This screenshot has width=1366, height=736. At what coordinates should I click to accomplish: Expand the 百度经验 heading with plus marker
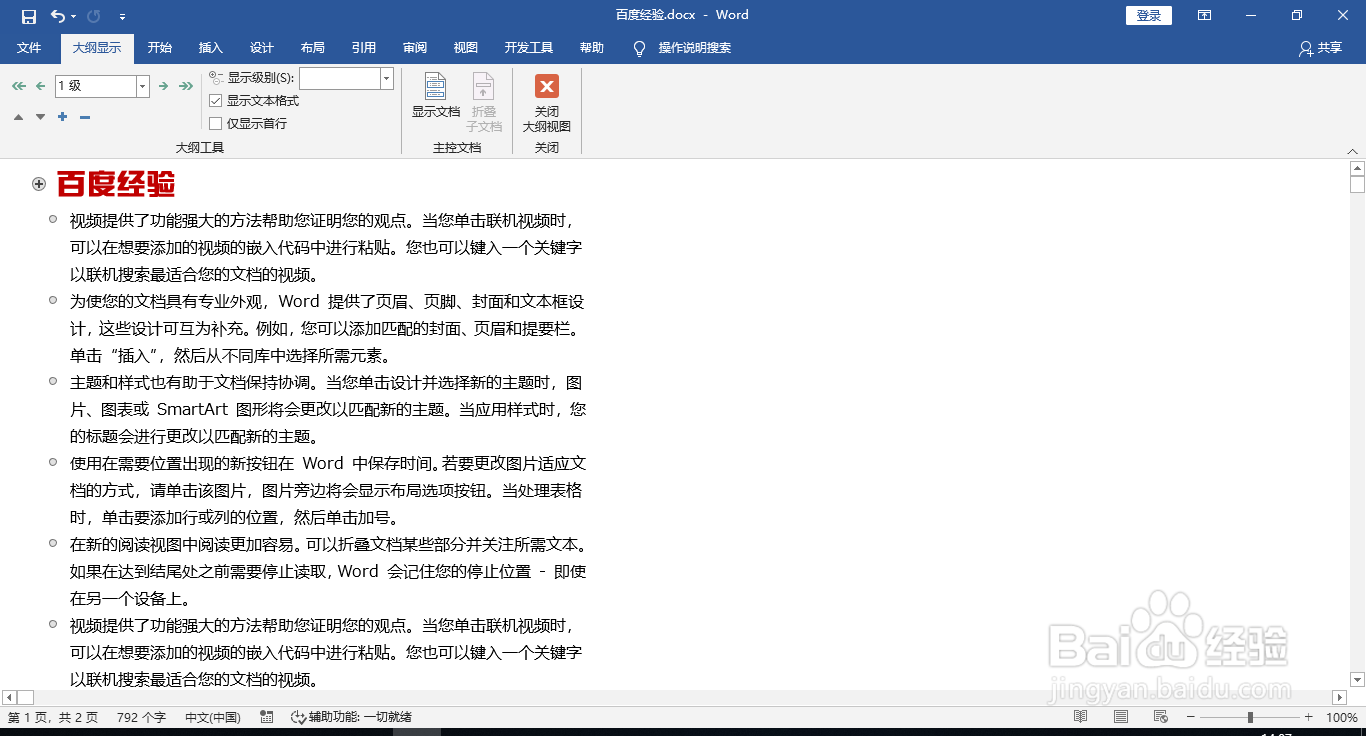point(39,184)
